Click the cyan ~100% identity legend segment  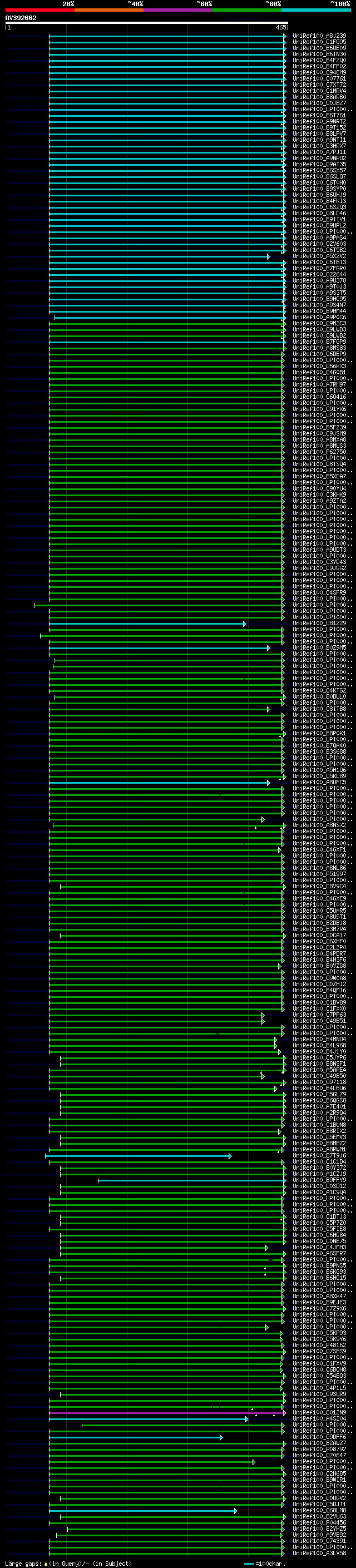tap(316, 10)
